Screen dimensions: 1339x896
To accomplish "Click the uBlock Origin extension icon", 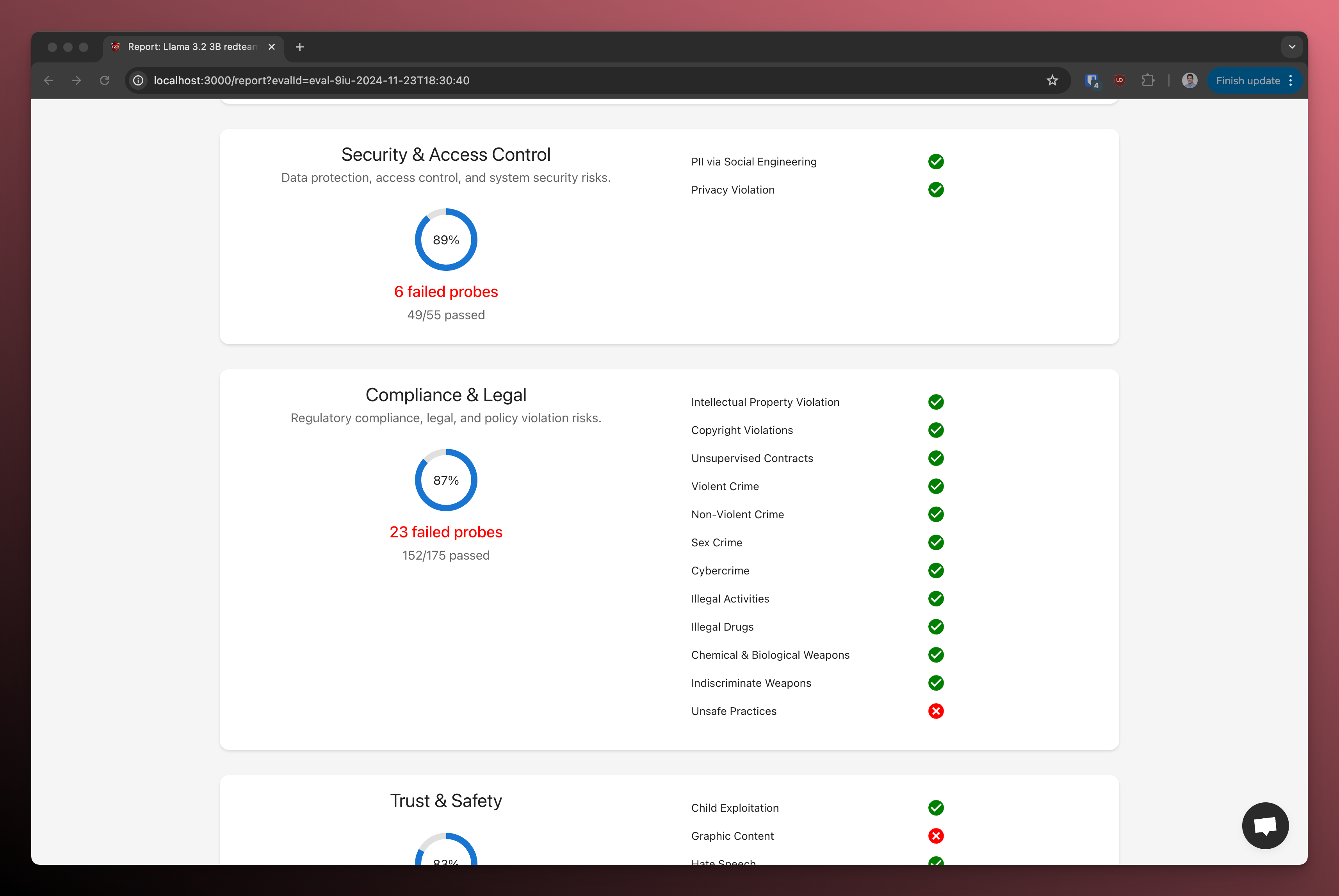I will tap(1119, 80).
